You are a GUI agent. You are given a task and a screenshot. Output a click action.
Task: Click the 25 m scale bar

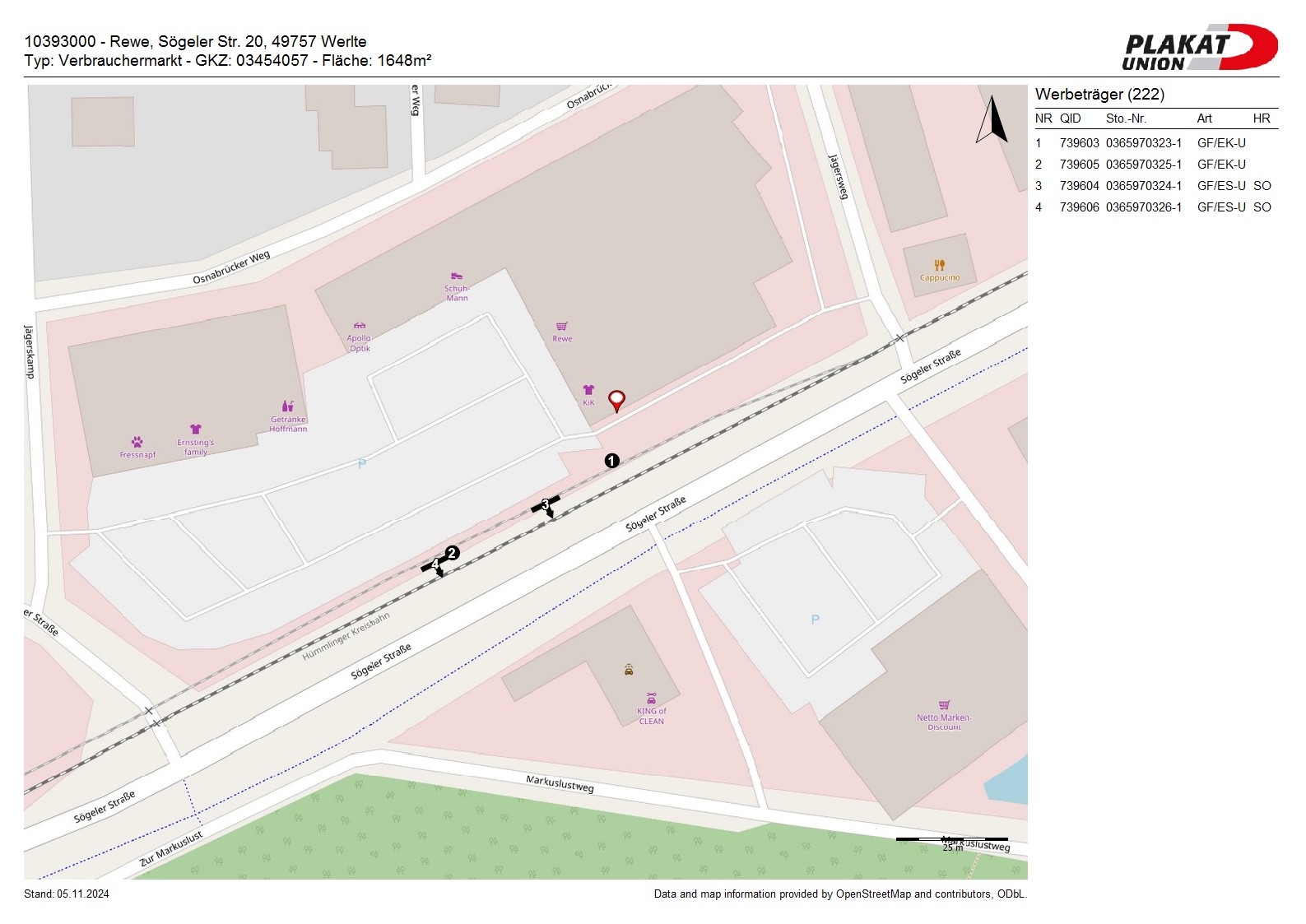951,840
